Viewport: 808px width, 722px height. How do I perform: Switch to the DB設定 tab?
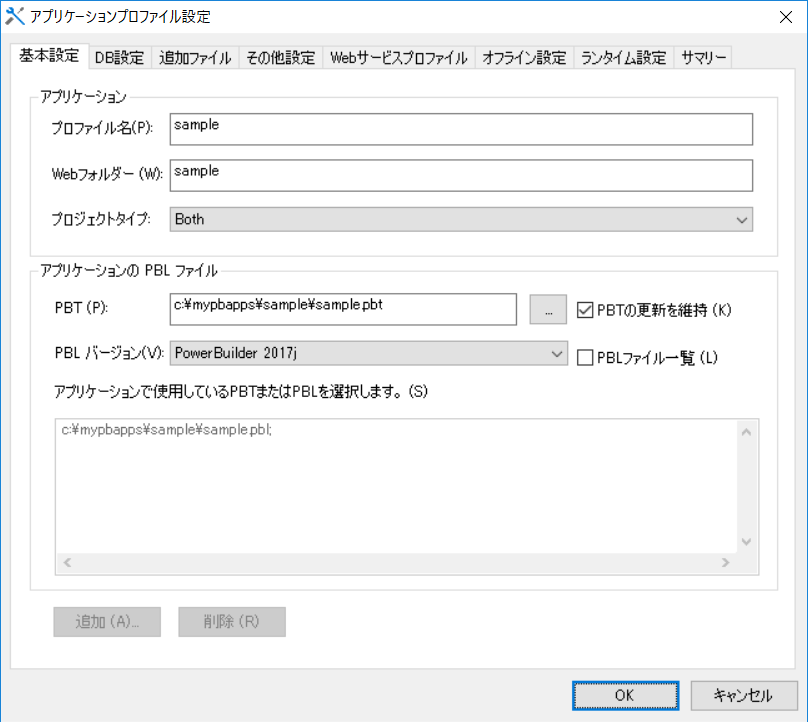pyautogui.click(x=119, y=57)
